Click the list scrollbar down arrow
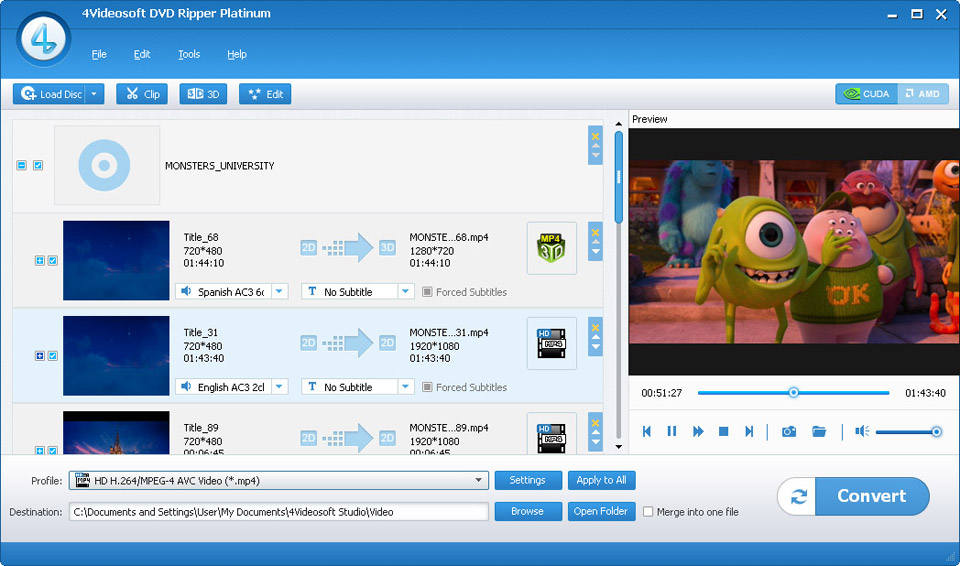The height and width of the screenshot is (566, 960). pyautogui.click(x=618, y=447)
